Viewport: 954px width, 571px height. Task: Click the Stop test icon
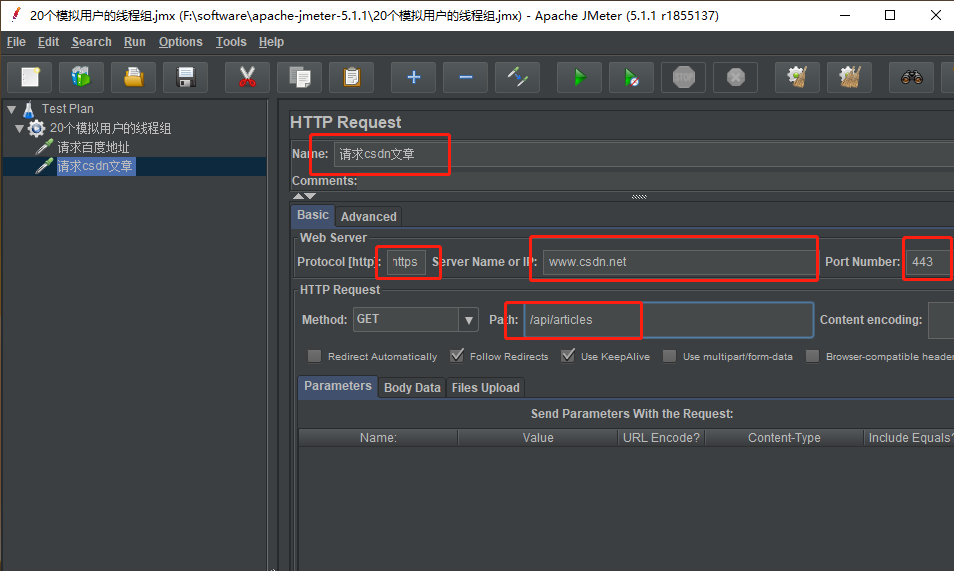pyautogui.click(x=683, y=77)
